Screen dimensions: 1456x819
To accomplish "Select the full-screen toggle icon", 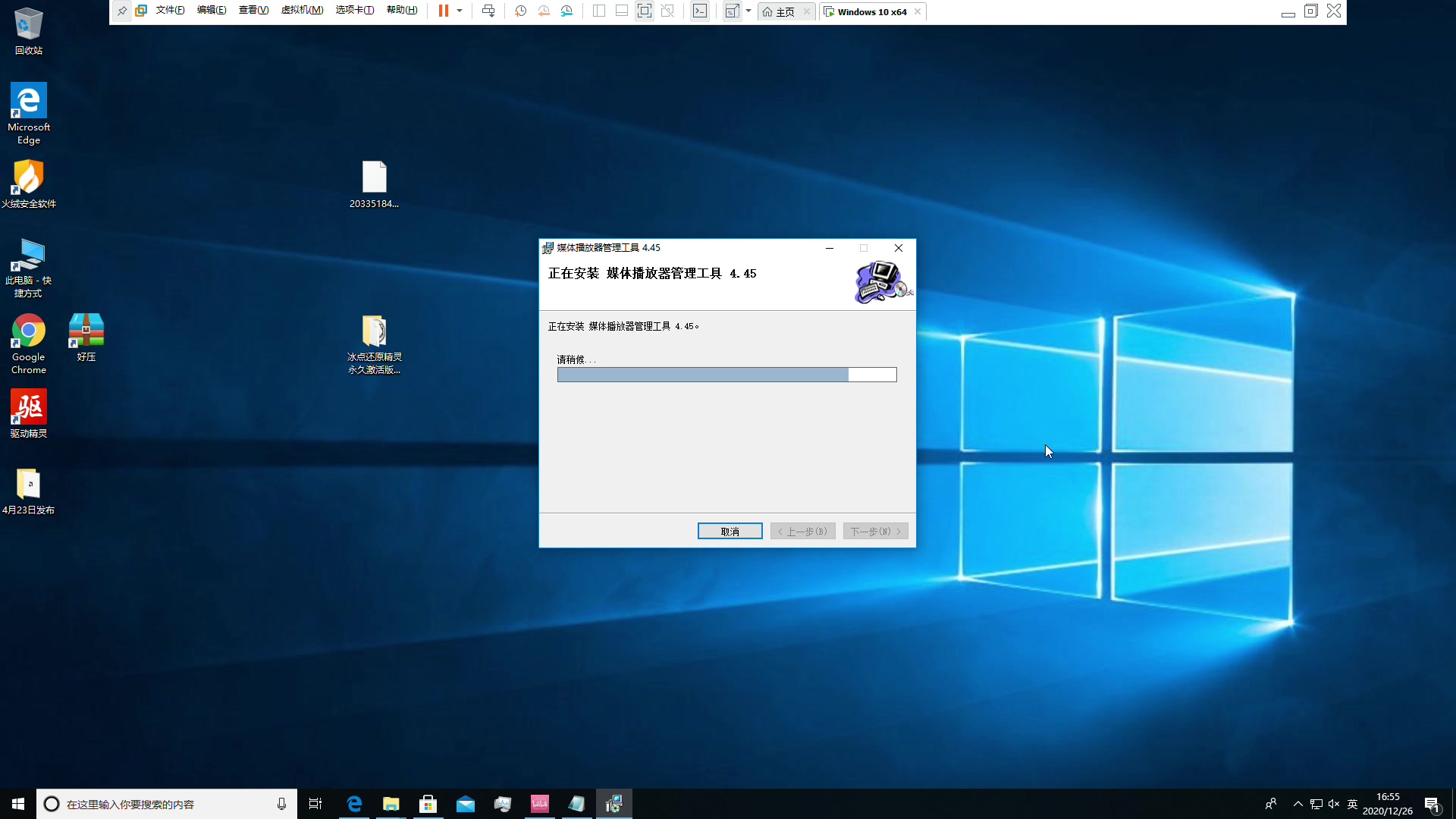I will click(x=644, y=11).
